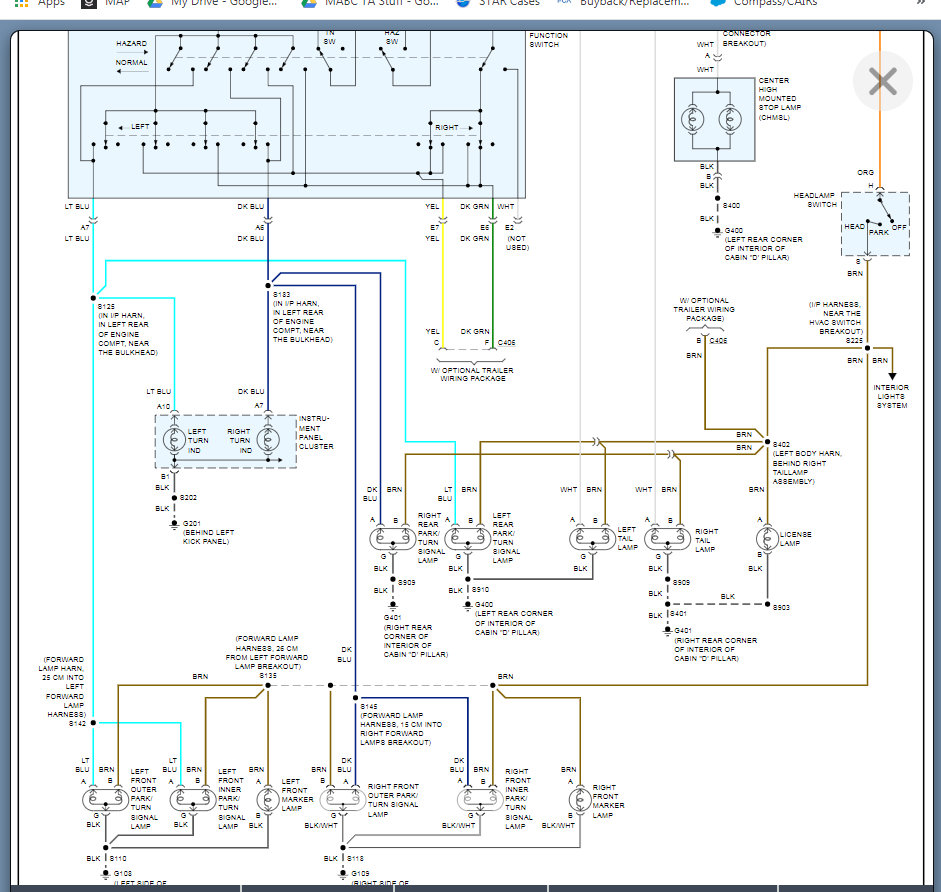The height and width of the screenshot is (892, 941).
Task: Open the Apps bookmark grid icon
Action: tap(22, 3)
